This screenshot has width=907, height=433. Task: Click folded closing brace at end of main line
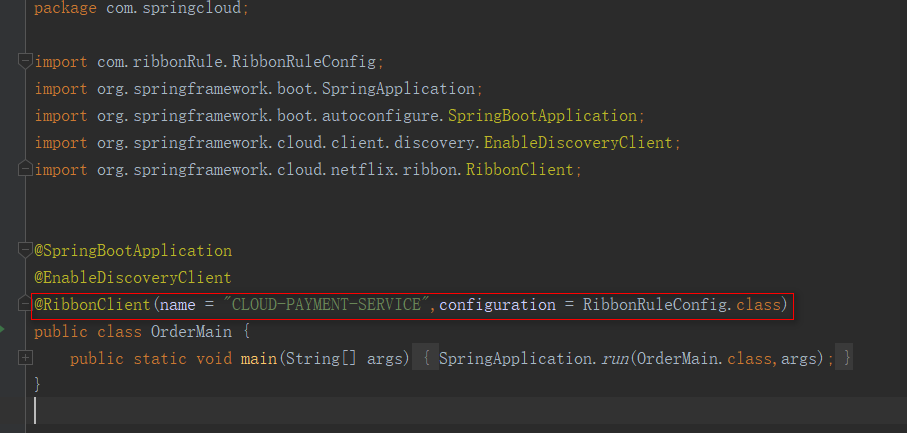tap(847, 359)
